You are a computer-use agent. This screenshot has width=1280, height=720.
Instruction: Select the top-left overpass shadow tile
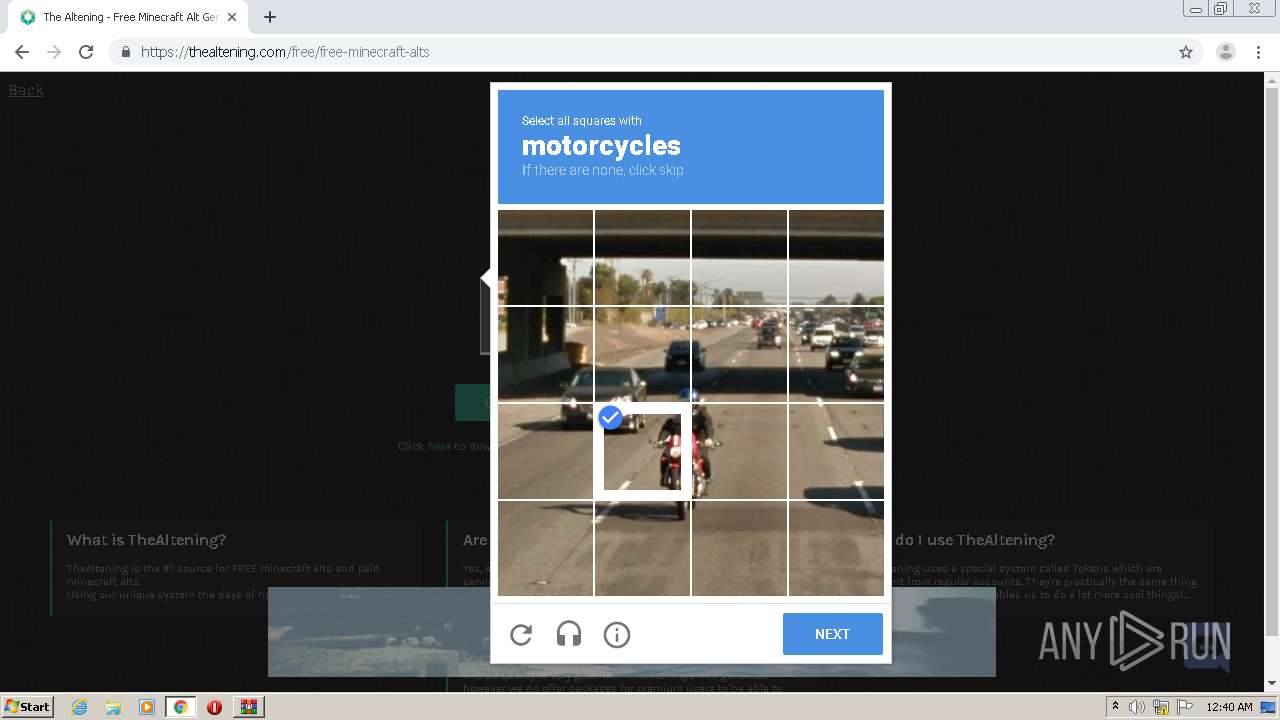click(x=545, y=258)
